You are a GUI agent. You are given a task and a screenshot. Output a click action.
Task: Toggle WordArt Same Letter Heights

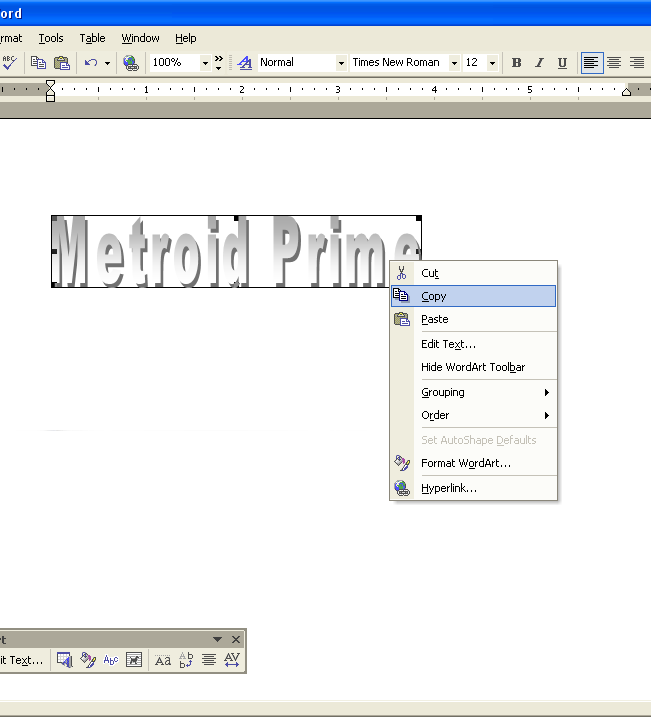(x=163, y=660)
